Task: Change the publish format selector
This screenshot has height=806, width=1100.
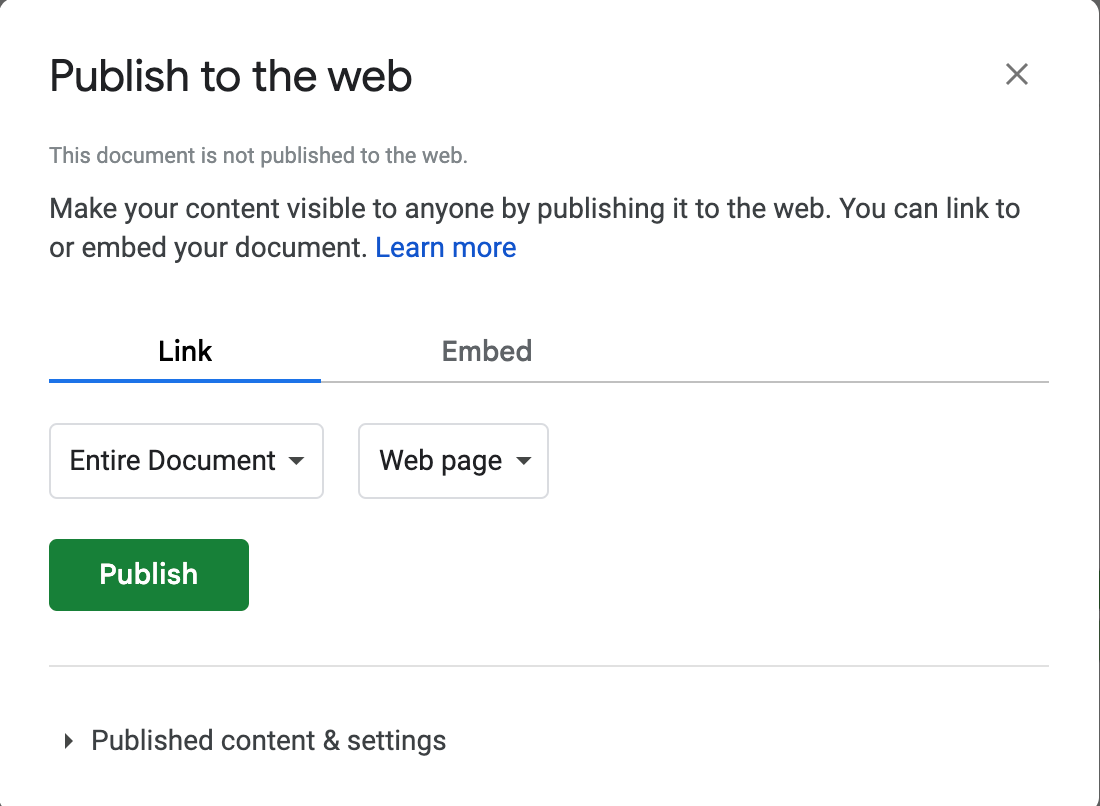Action: click(452, 461)
